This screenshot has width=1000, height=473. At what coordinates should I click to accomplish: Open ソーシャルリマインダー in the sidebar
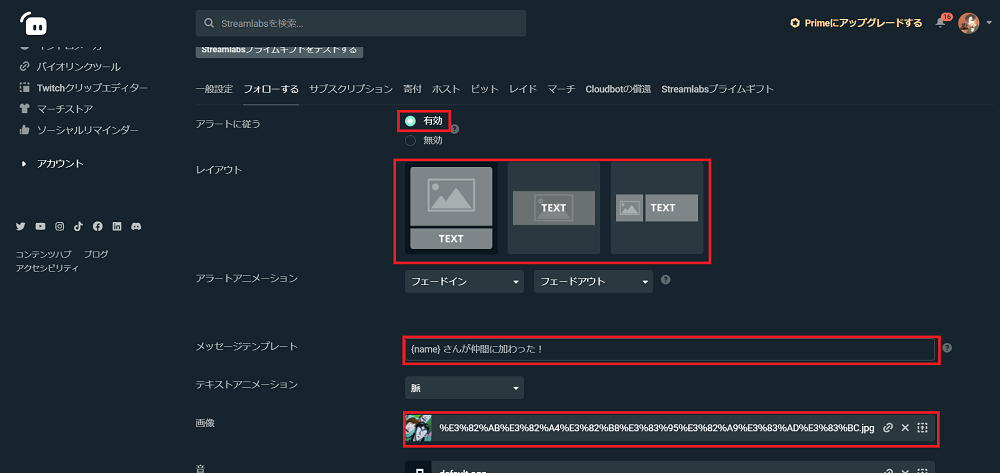[87, 129]
